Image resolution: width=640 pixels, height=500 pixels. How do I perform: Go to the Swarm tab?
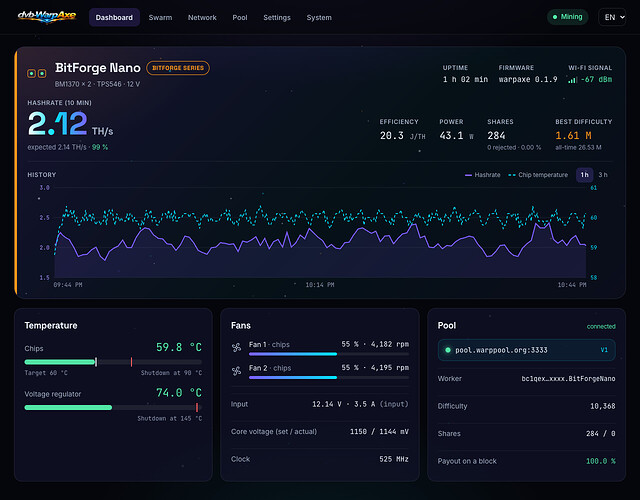click(160, 18)
